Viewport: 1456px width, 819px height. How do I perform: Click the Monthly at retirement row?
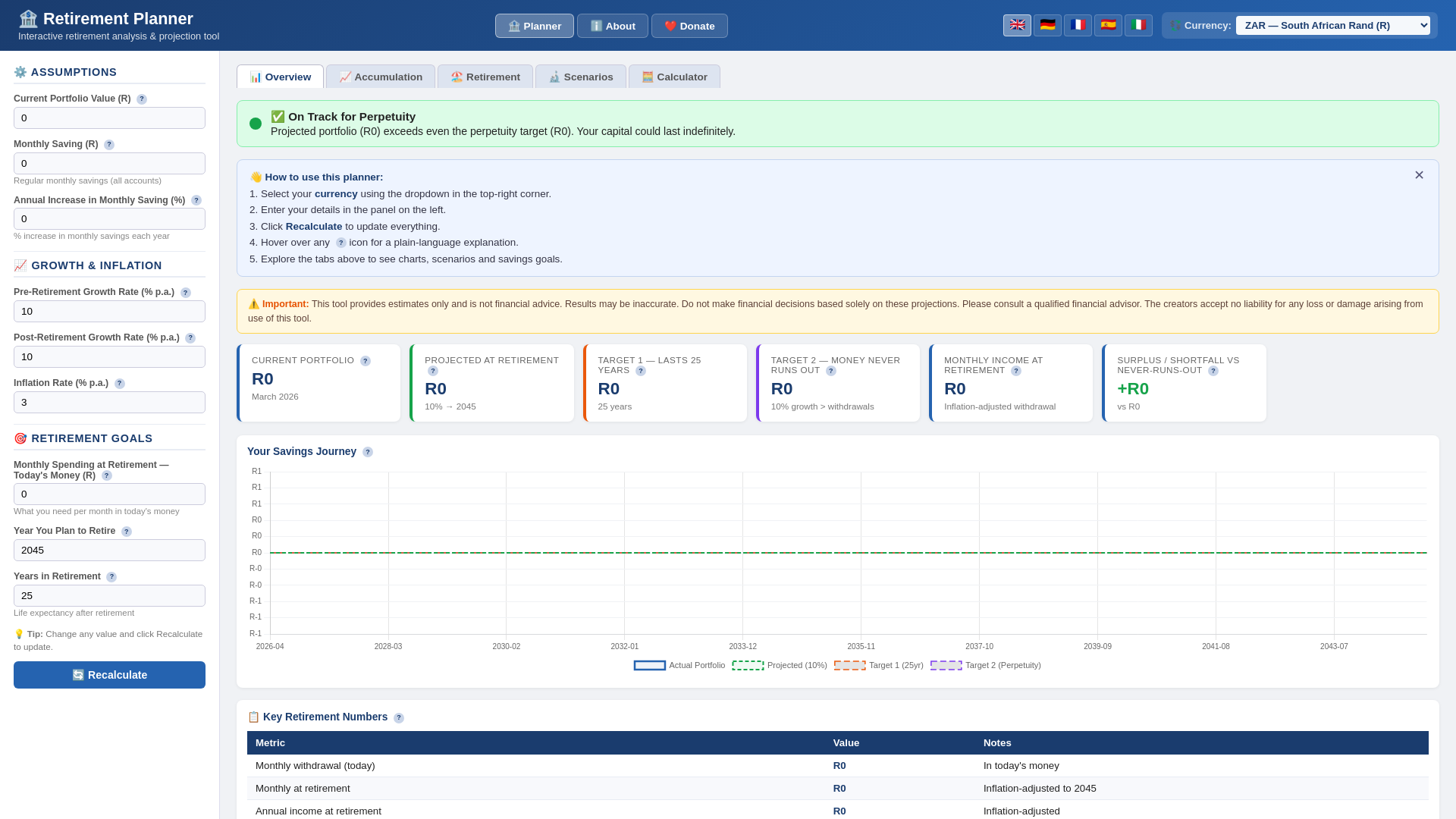[838, 789]
